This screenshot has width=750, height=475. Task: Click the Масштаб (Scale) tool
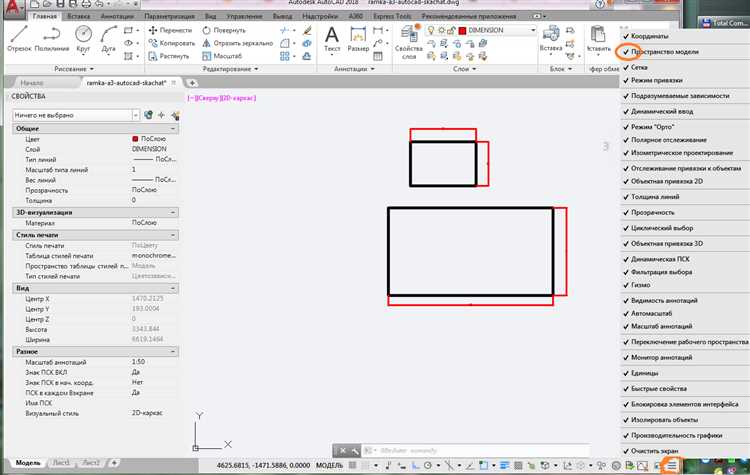[222, 56]
